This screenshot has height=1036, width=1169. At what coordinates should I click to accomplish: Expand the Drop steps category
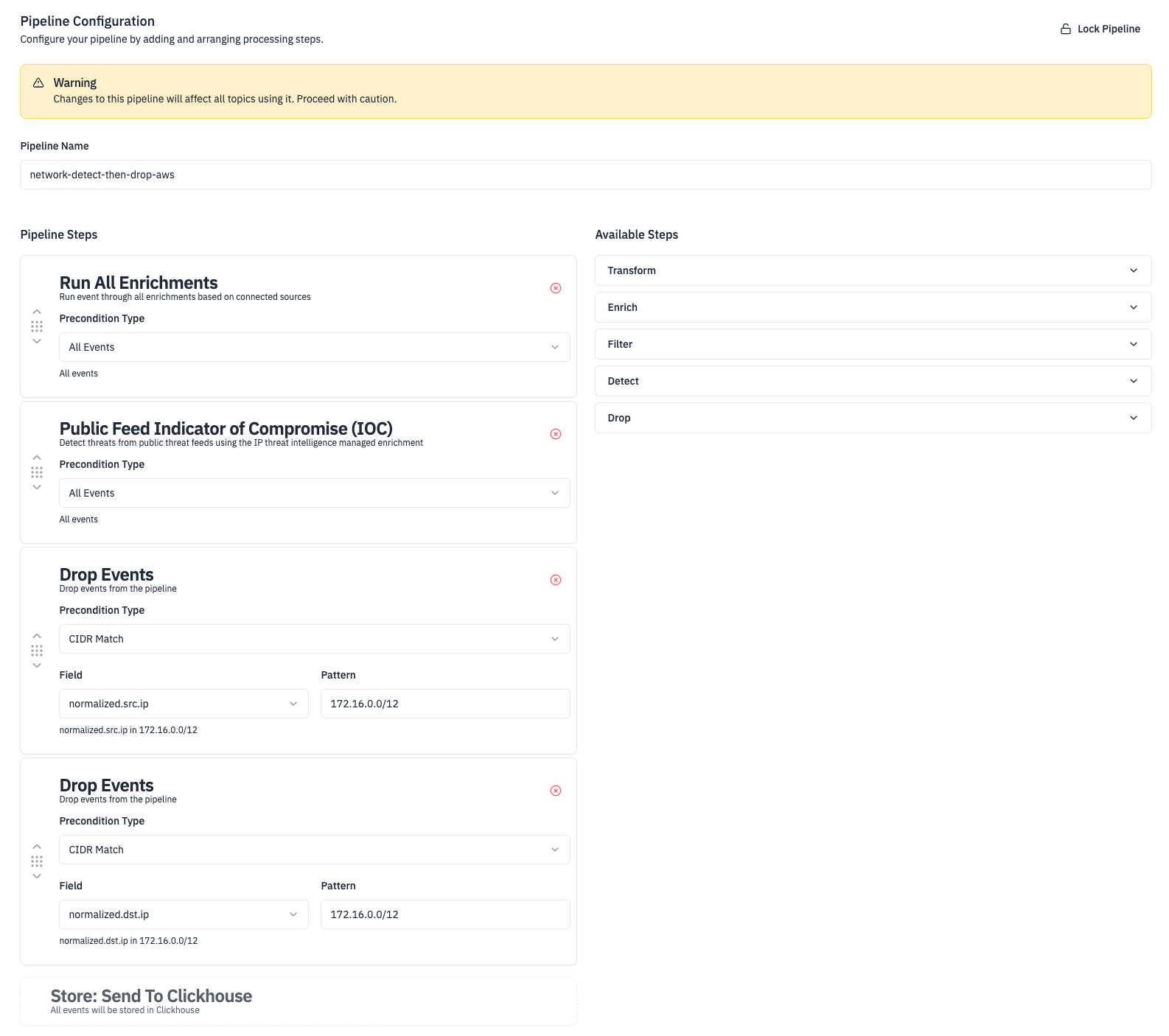coord(873,418)
